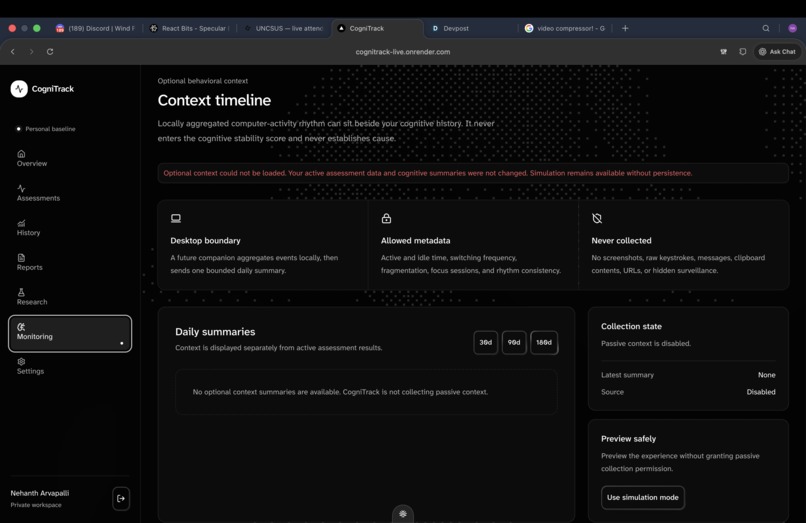The height and width of the screenshot is (523, 806).
Task: Open Settings in the sidebar
Action: (x=30, y=366)
